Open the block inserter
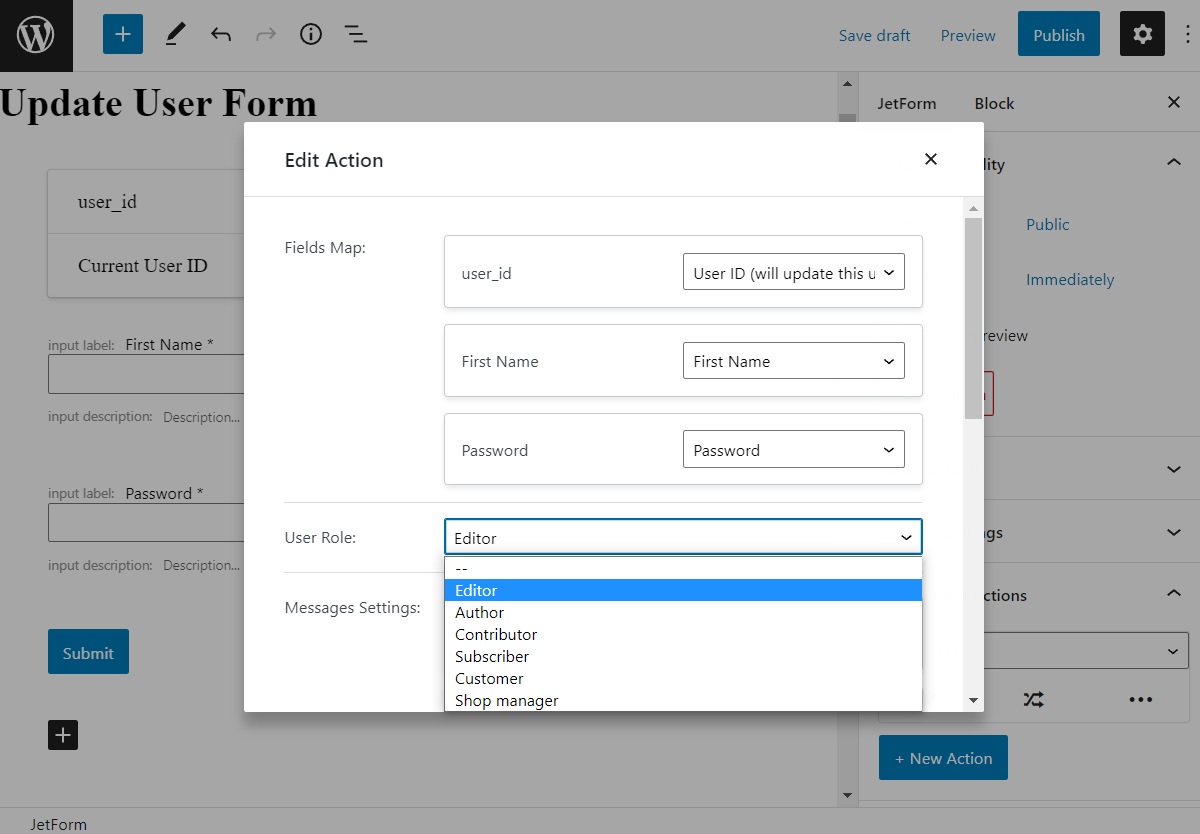 [122, 34]
